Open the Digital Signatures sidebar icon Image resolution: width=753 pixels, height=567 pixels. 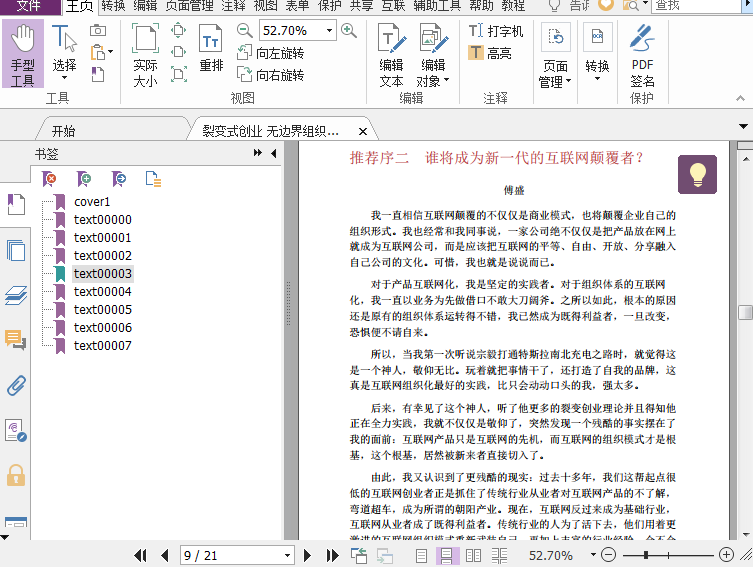coord(16,430)
